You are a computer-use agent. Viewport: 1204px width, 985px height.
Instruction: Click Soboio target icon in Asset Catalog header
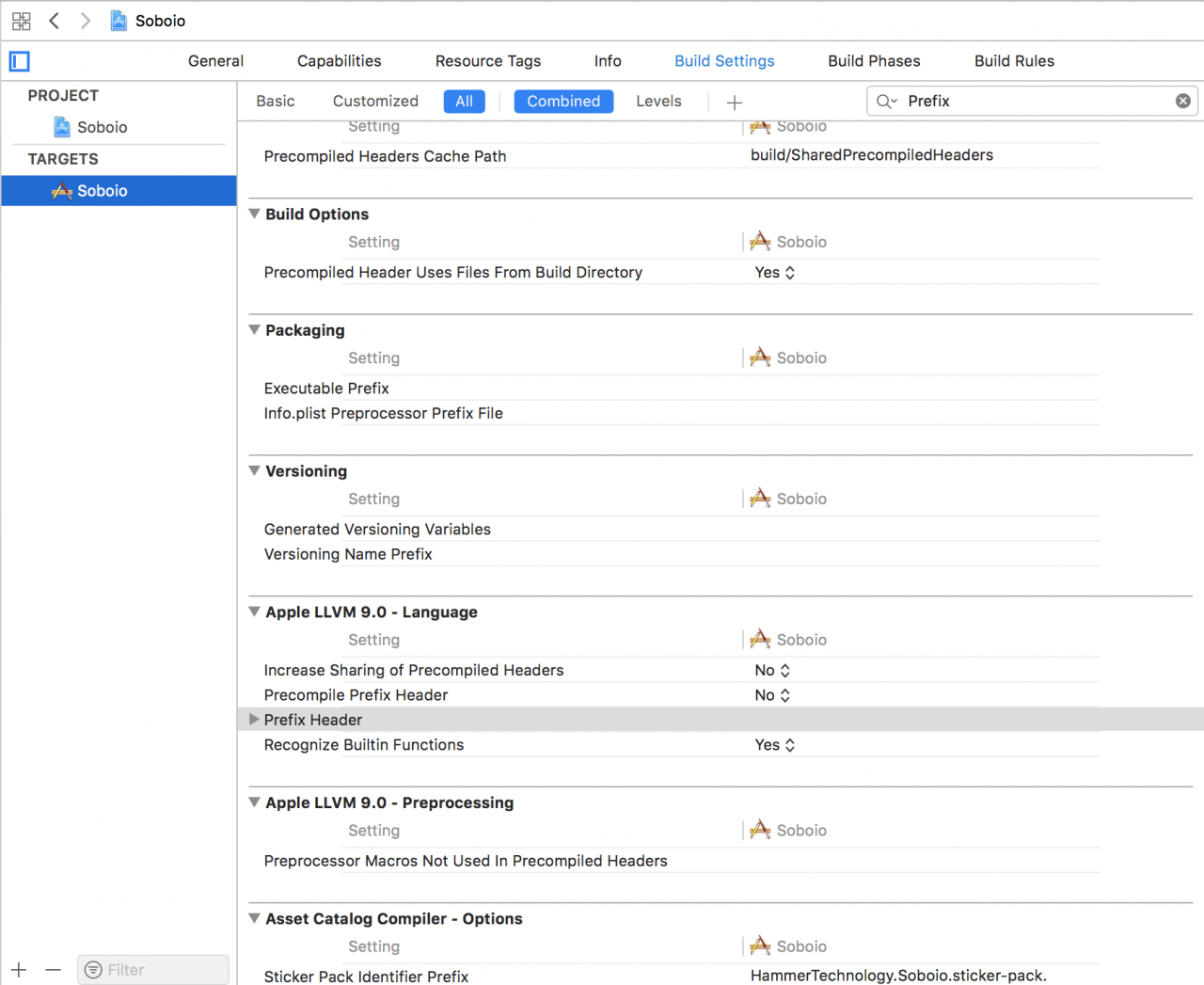pyautogui.click(x=760, y=946)
